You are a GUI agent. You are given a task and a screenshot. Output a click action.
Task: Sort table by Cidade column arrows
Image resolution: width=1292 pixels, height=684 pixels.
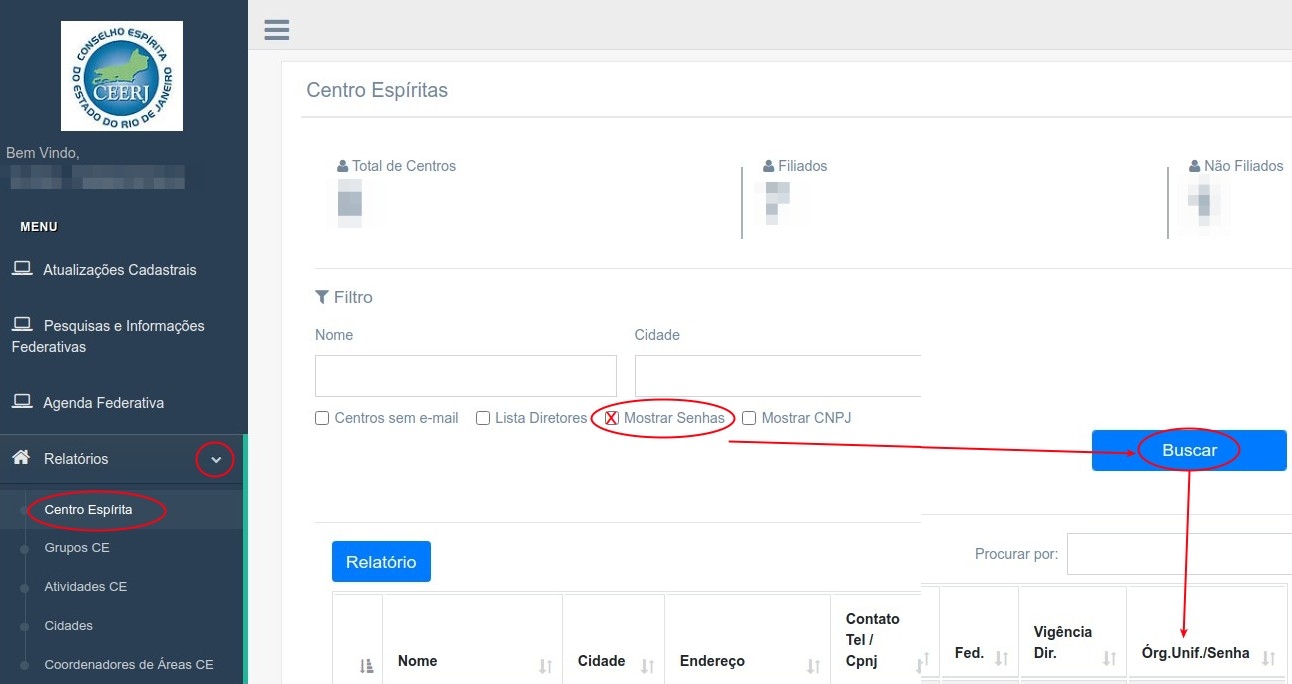click(647, 665)
